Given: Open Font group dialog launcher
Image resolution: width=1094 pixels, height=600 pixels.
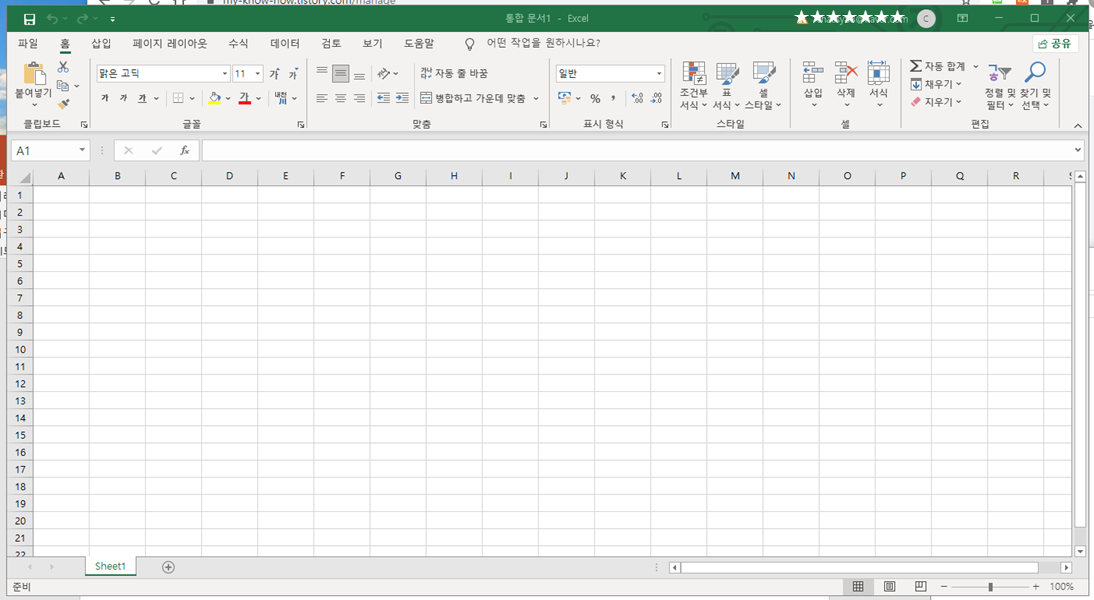Looking at the screenshot, I should 301,124.
